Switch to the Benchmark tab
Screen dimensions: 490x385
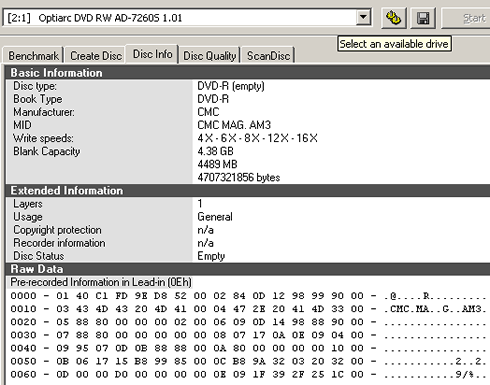click(x=33, y=55)
